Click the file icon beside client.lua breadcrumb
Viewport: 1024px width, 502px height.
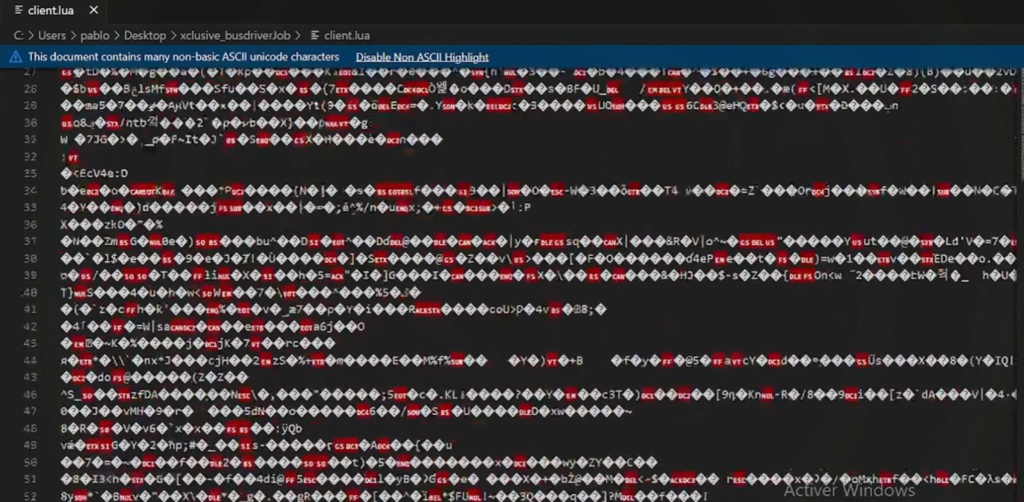(315, 35)
